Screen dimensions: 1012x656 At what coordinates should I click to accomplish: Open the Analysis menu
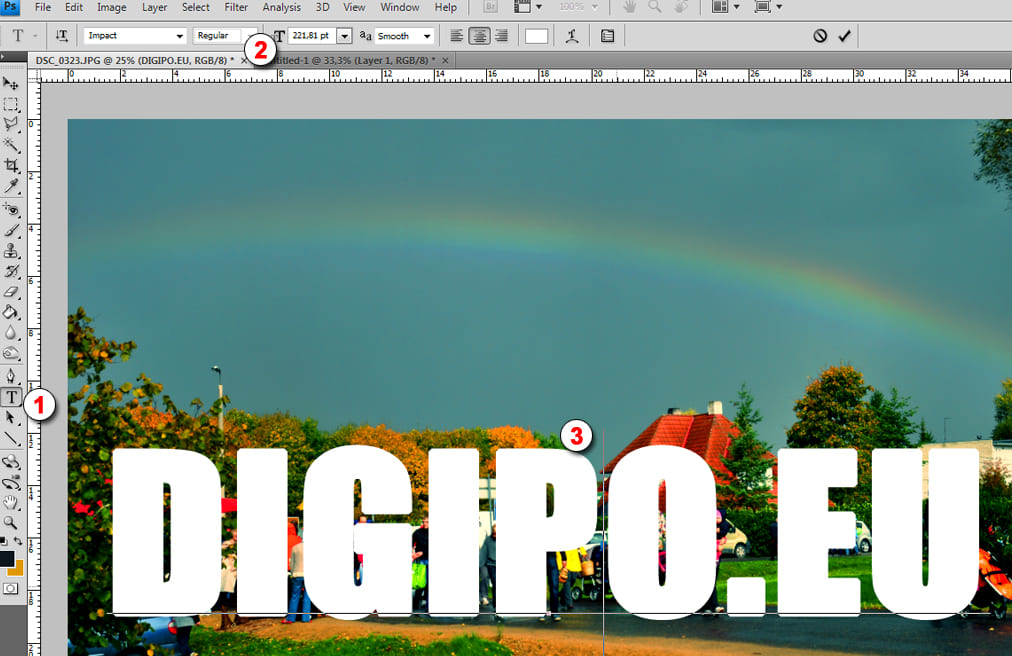point(281,7)
